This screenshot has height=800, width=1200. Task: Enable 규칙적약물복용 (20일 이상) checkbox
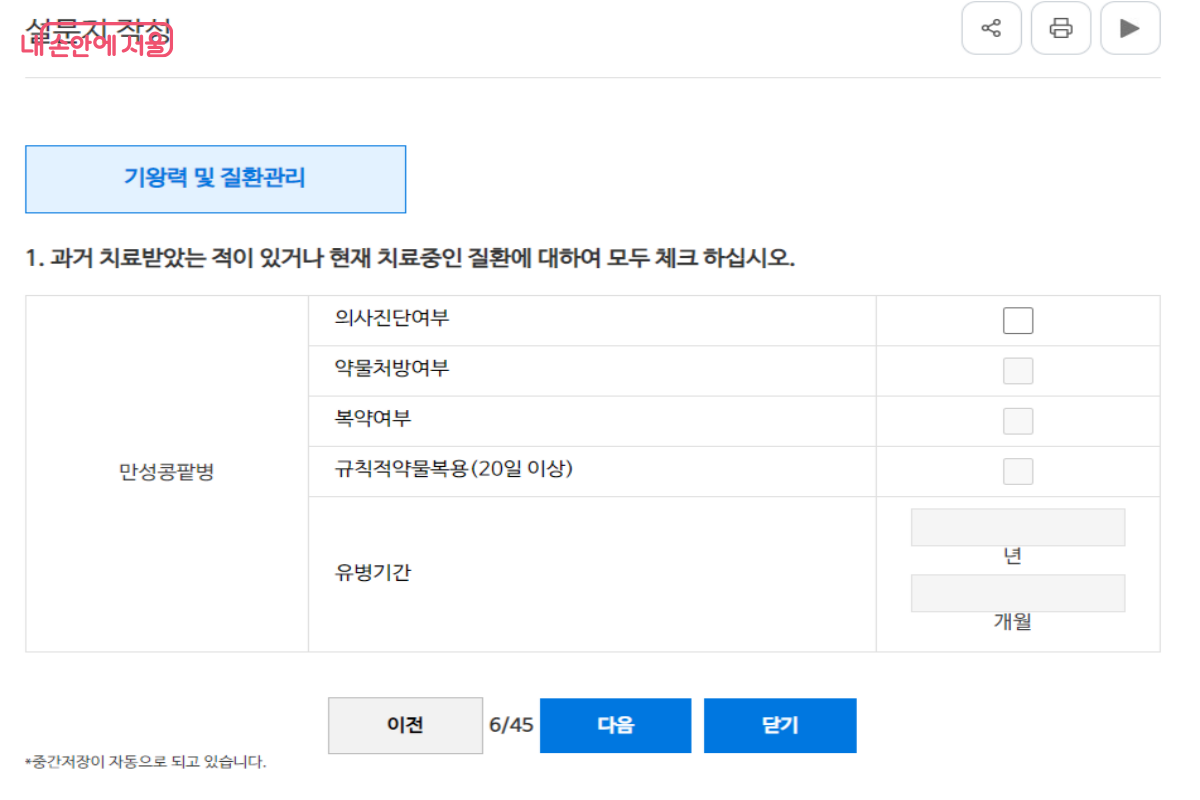pos(1018,471)
